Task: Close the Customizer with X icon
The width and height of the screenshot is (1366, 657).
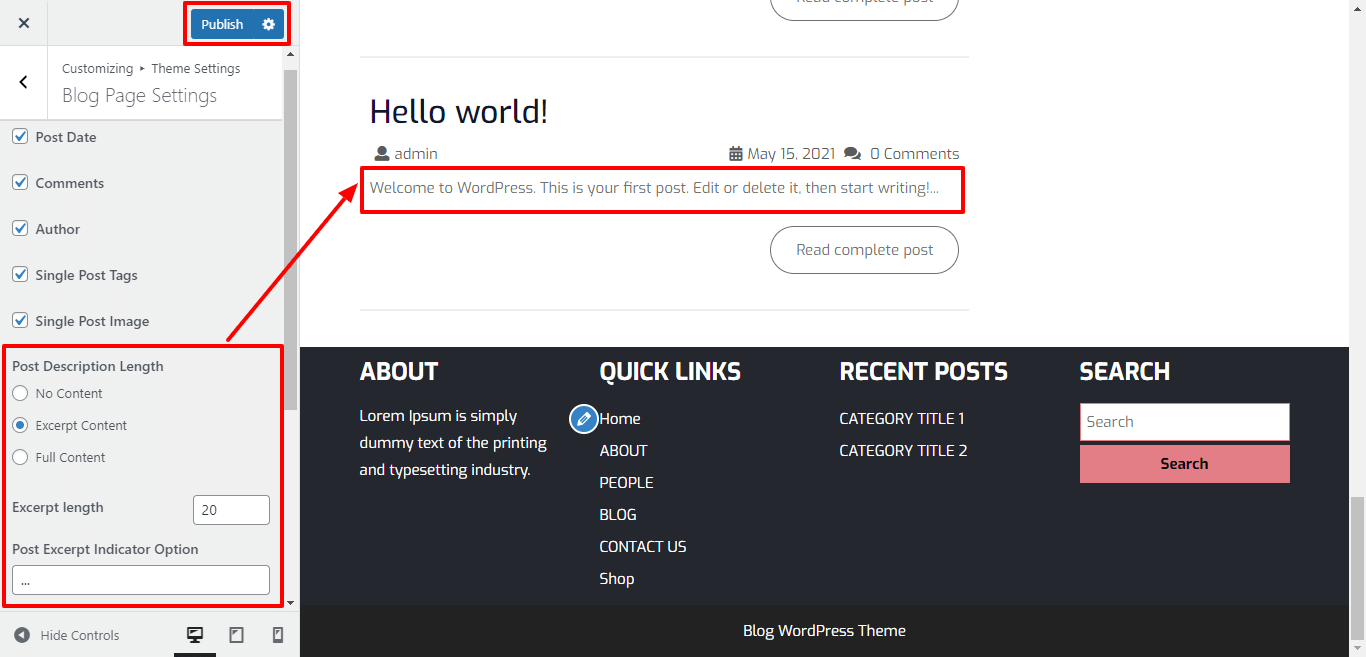Action: [24, 23]
